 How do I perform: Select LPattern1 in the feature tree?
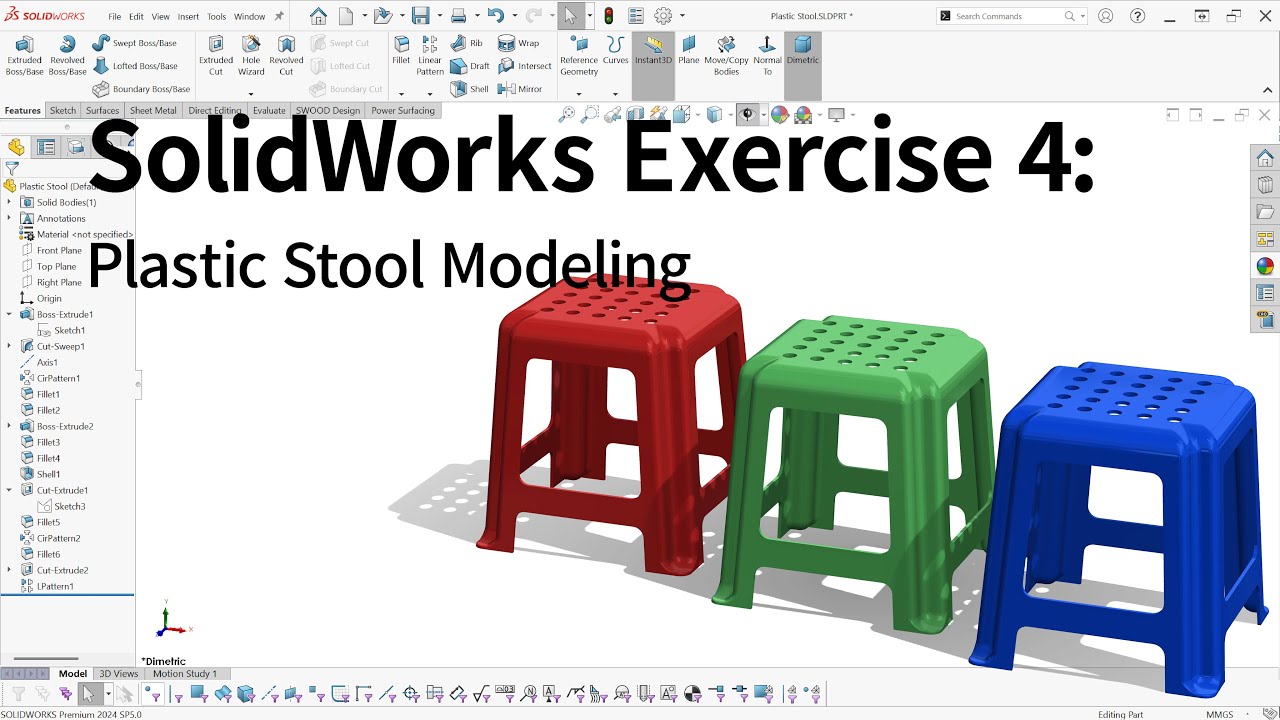click(x=55, y=586)
